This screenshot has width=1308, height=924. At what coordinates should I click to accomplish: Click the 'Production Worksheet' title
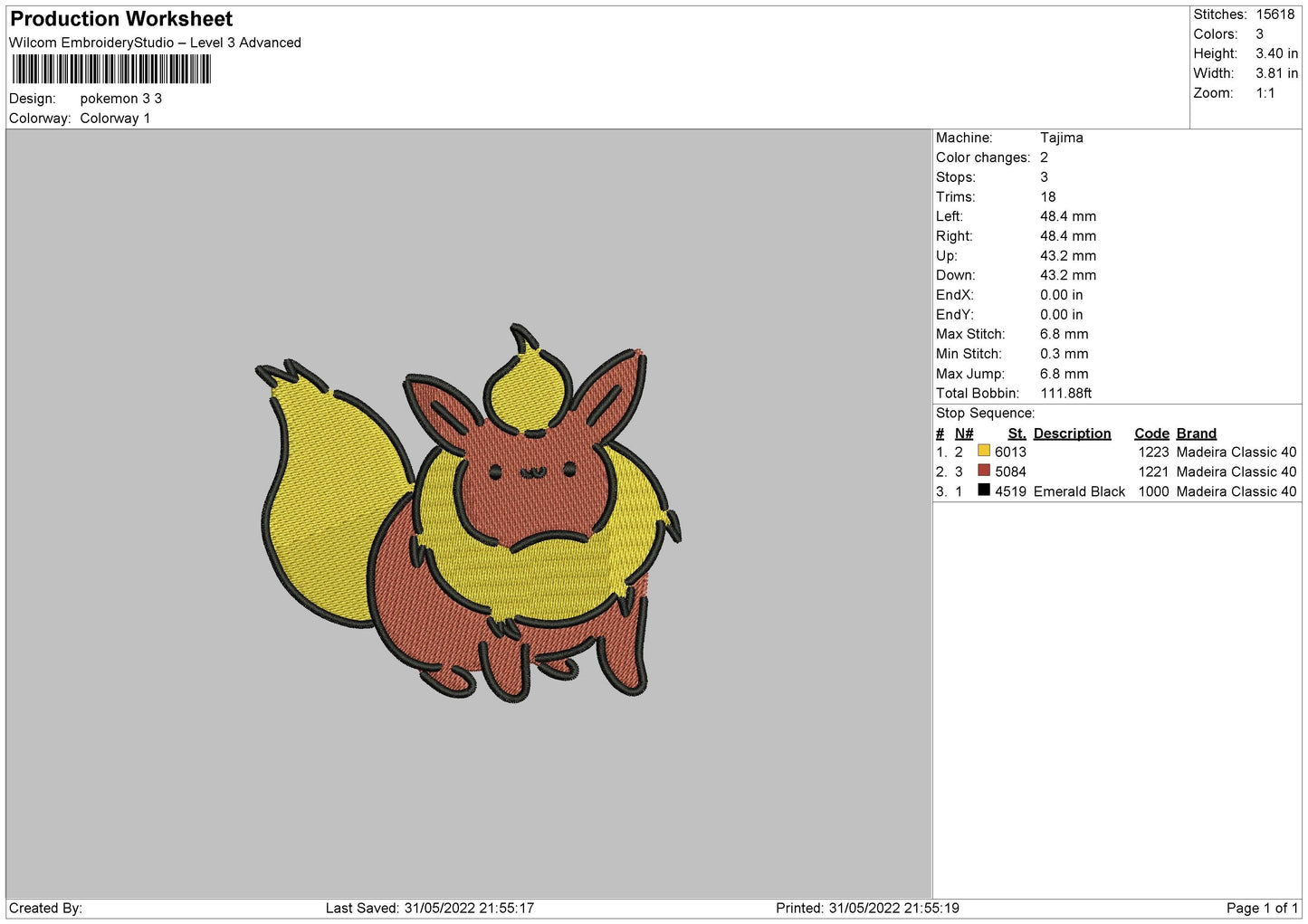[x=121, y=19]
